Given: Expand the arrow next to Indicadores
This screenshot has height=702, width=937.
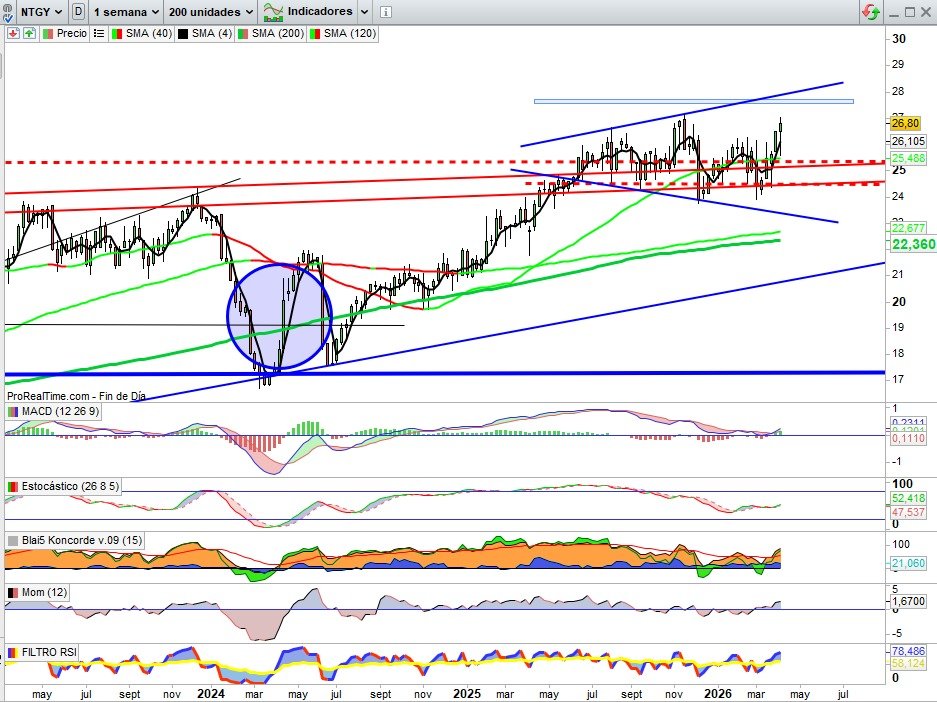Looking at the screenshot, I should click(364, 11).
